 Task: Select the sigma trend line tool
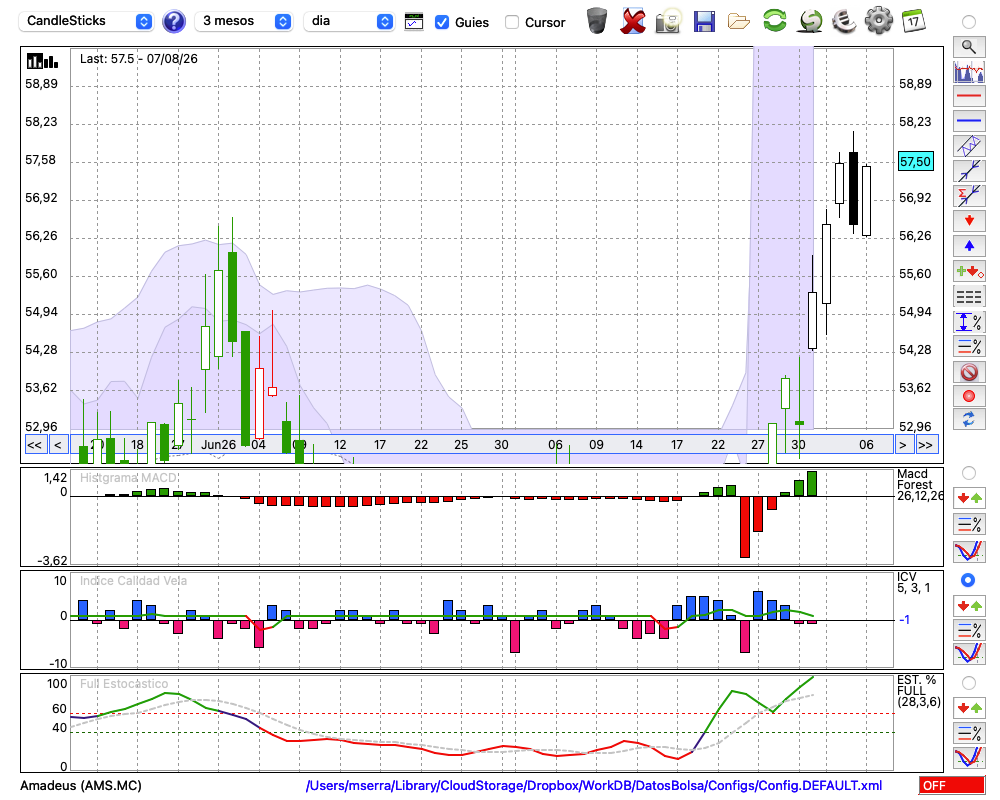pyautogui.click(x=969, y=196)
